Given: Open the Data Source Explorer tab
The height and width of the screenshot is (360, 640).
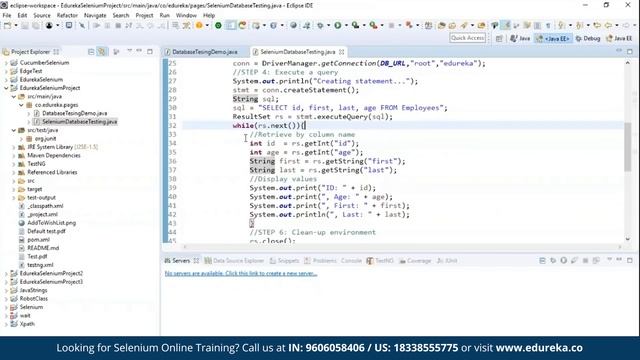Looking at the screenshot, I should coord(234,260).
